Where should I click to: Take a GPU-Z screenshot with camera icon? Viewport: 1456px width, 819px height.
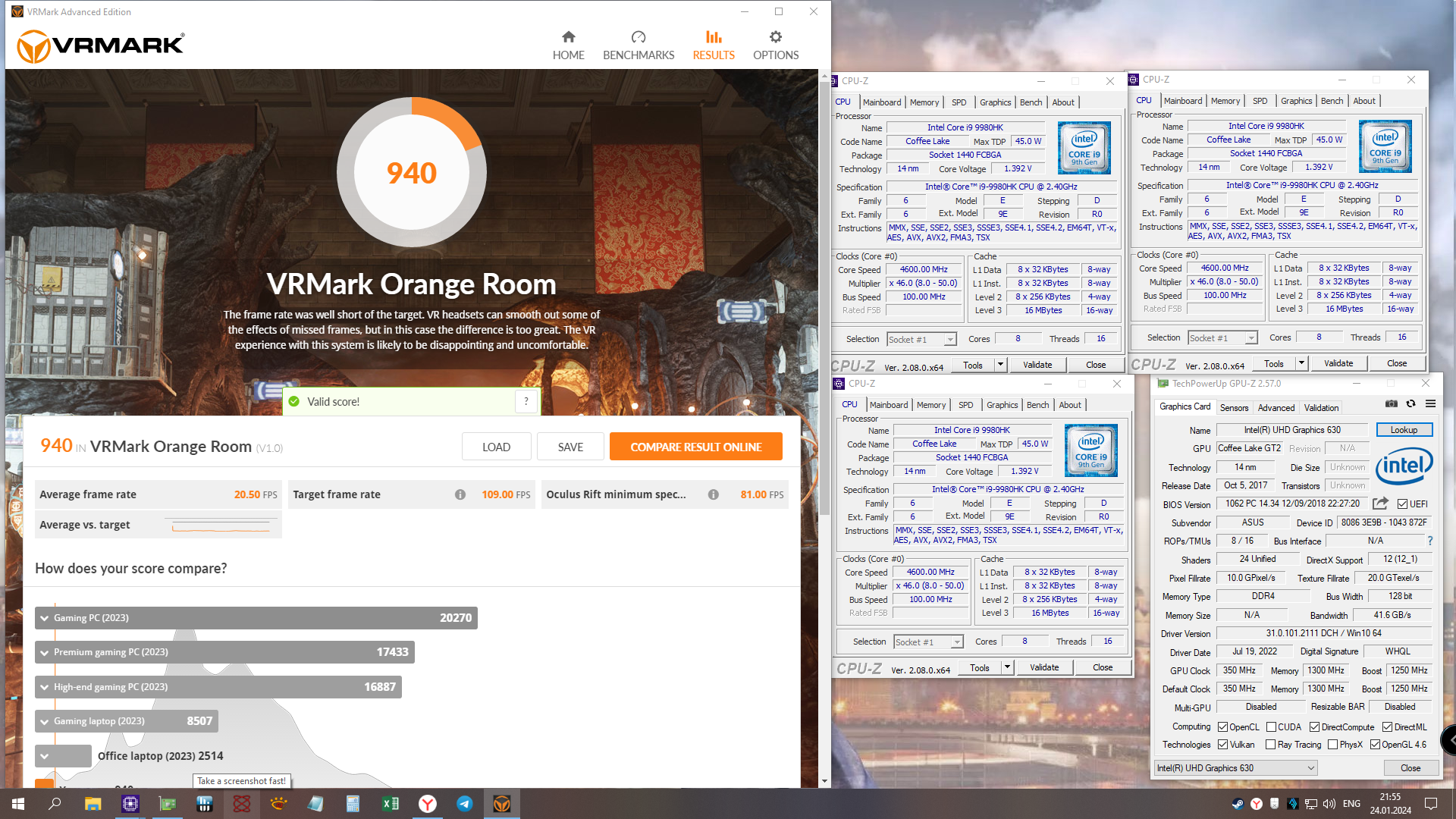click(1392, 404)
